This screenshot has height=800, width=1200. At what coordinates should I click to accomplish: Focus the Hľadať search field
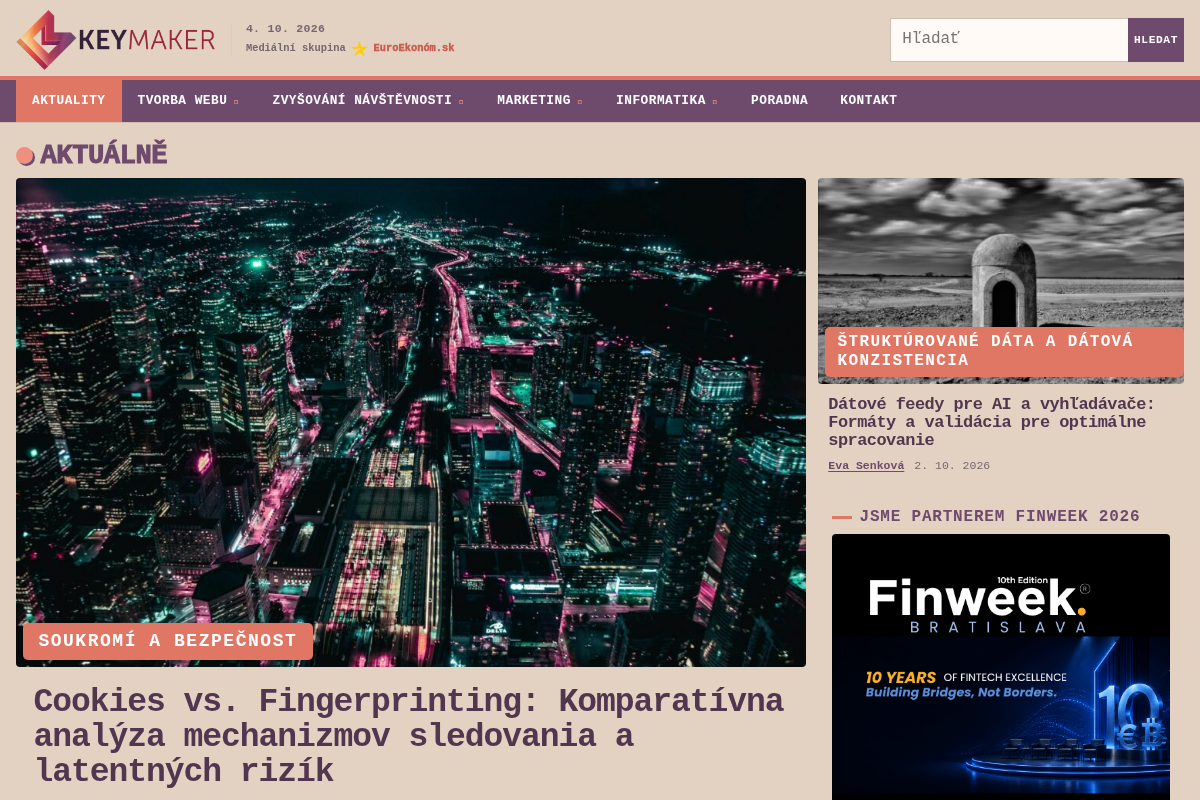(x=1009, y=40)
